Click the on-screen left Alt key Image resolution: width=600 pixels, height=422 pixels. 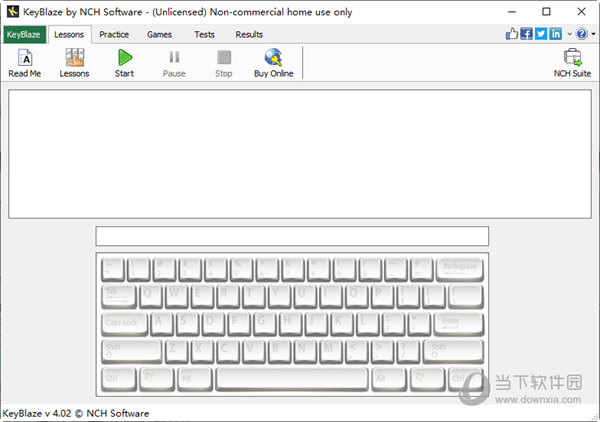(195, 379)
